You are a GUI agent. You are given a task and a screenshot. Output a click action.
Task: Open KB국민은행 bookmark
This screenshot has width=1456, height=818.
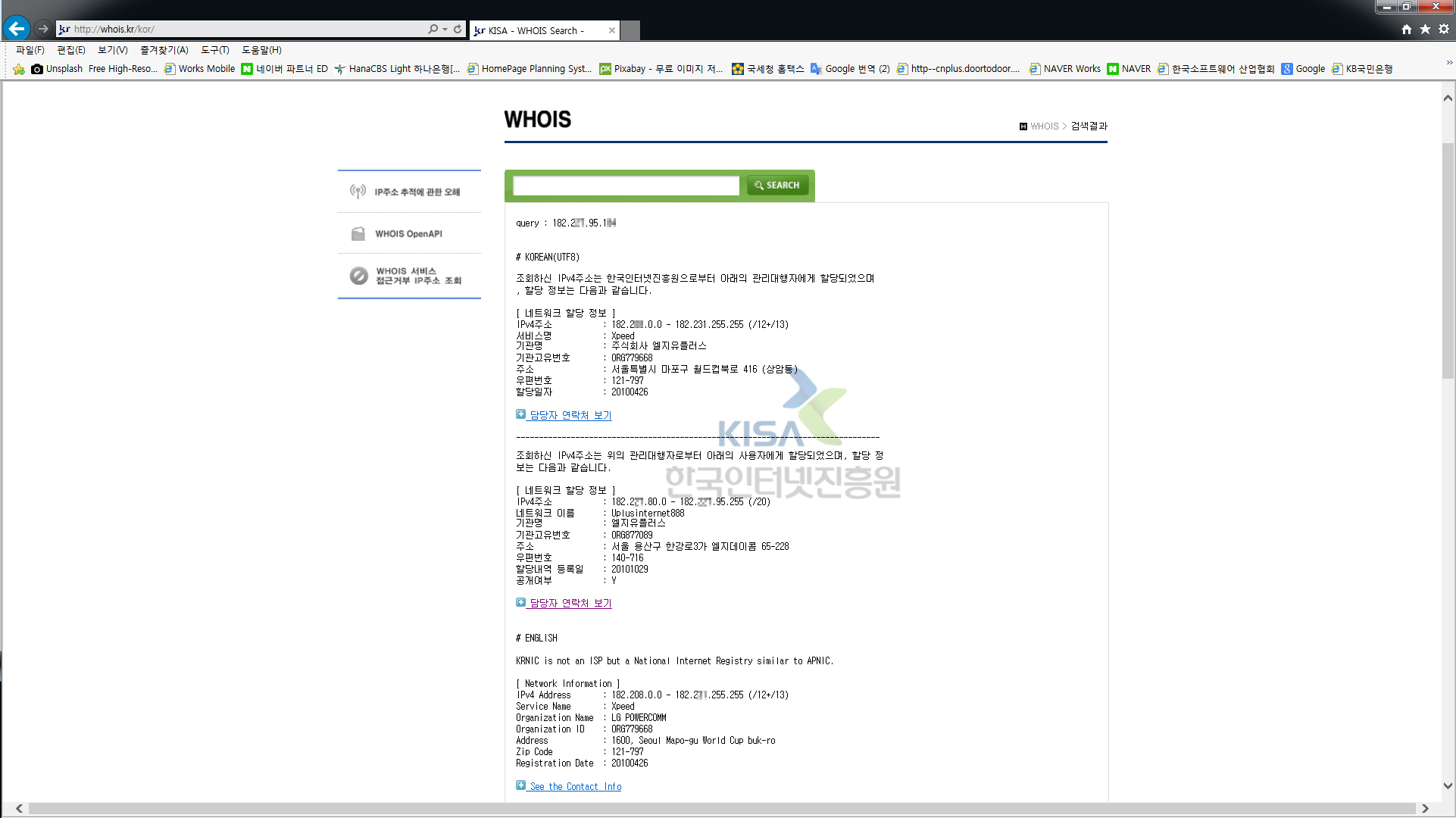[1362, 69]
